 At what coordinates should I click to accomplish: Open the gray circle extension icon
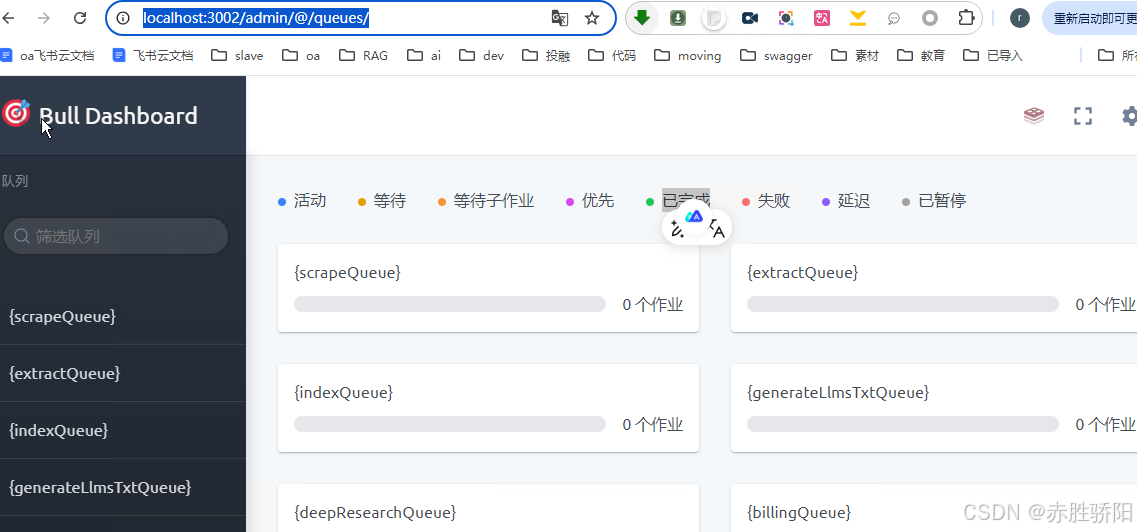coord(930,18)
